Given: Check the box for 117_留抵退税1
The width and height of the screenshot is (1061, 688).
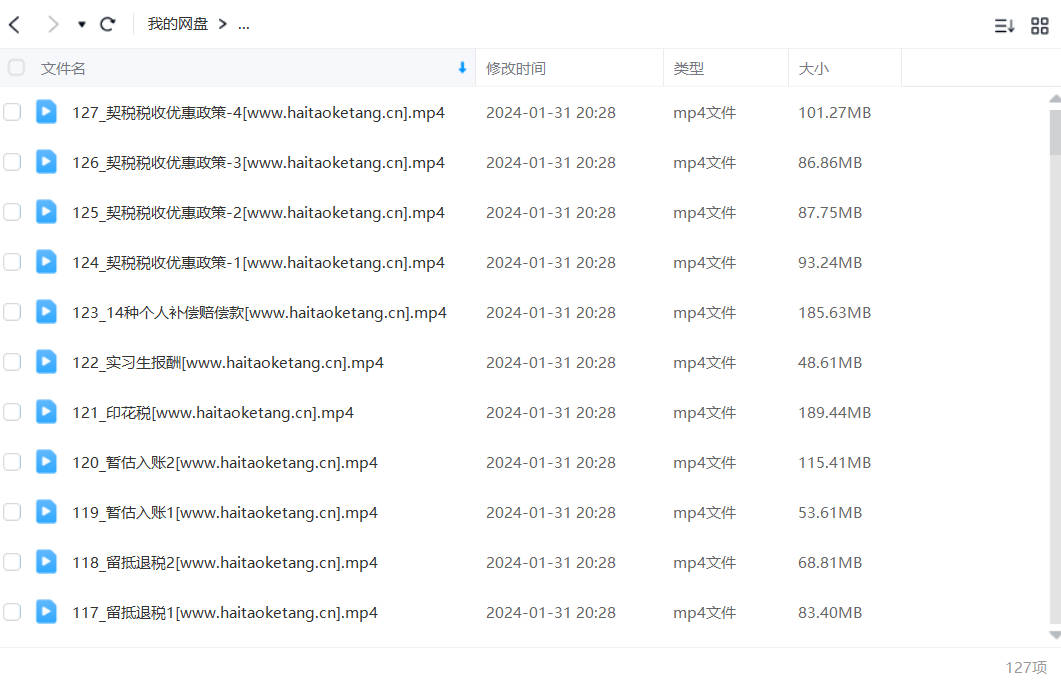Looking at the screenshot, I should [x=12, y=612].
